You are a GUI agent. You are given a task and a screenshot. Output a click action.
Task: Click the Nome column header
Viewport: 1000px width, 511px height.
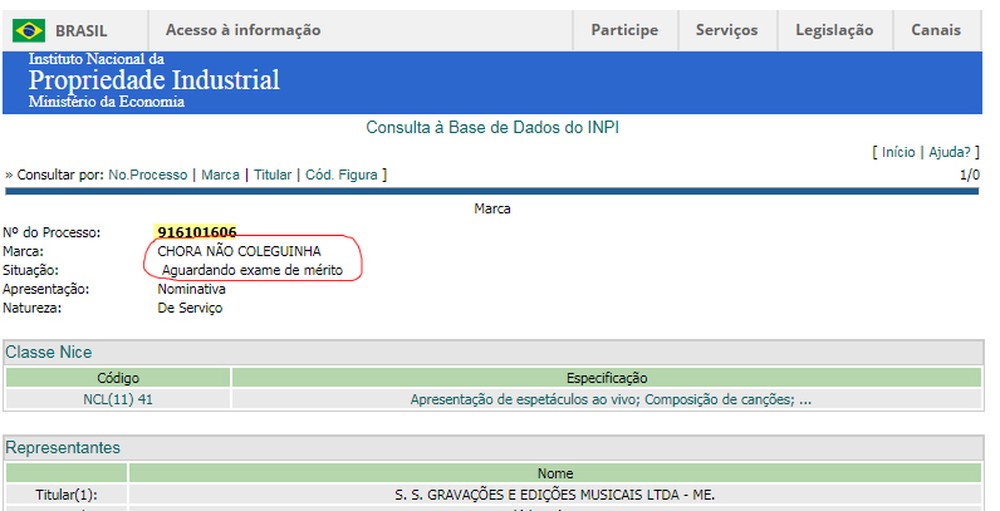pyautogui.click(x=555, y=473)
